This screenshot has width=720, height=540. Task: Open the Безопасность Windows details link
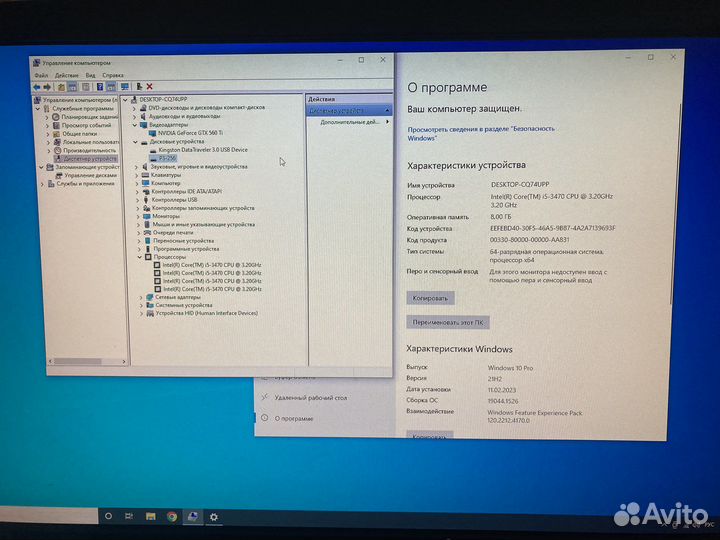pos(481,134)
